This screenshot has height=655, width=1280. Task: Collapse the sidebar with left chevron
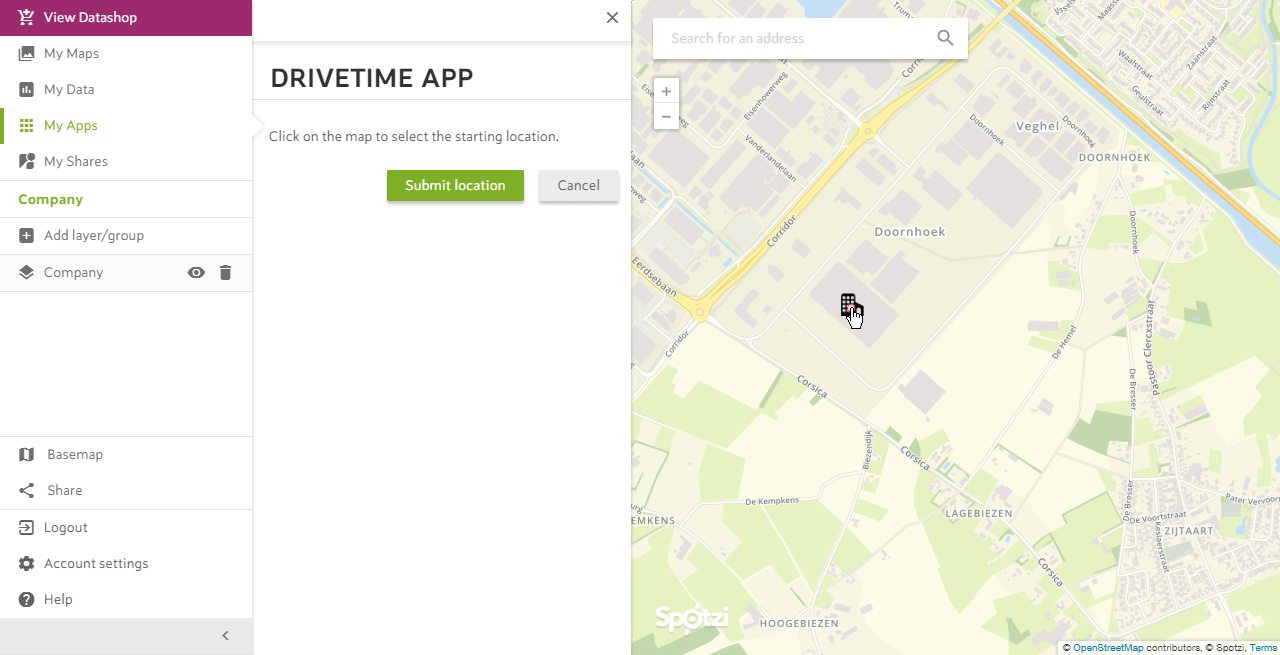click(x=225, y=635)
